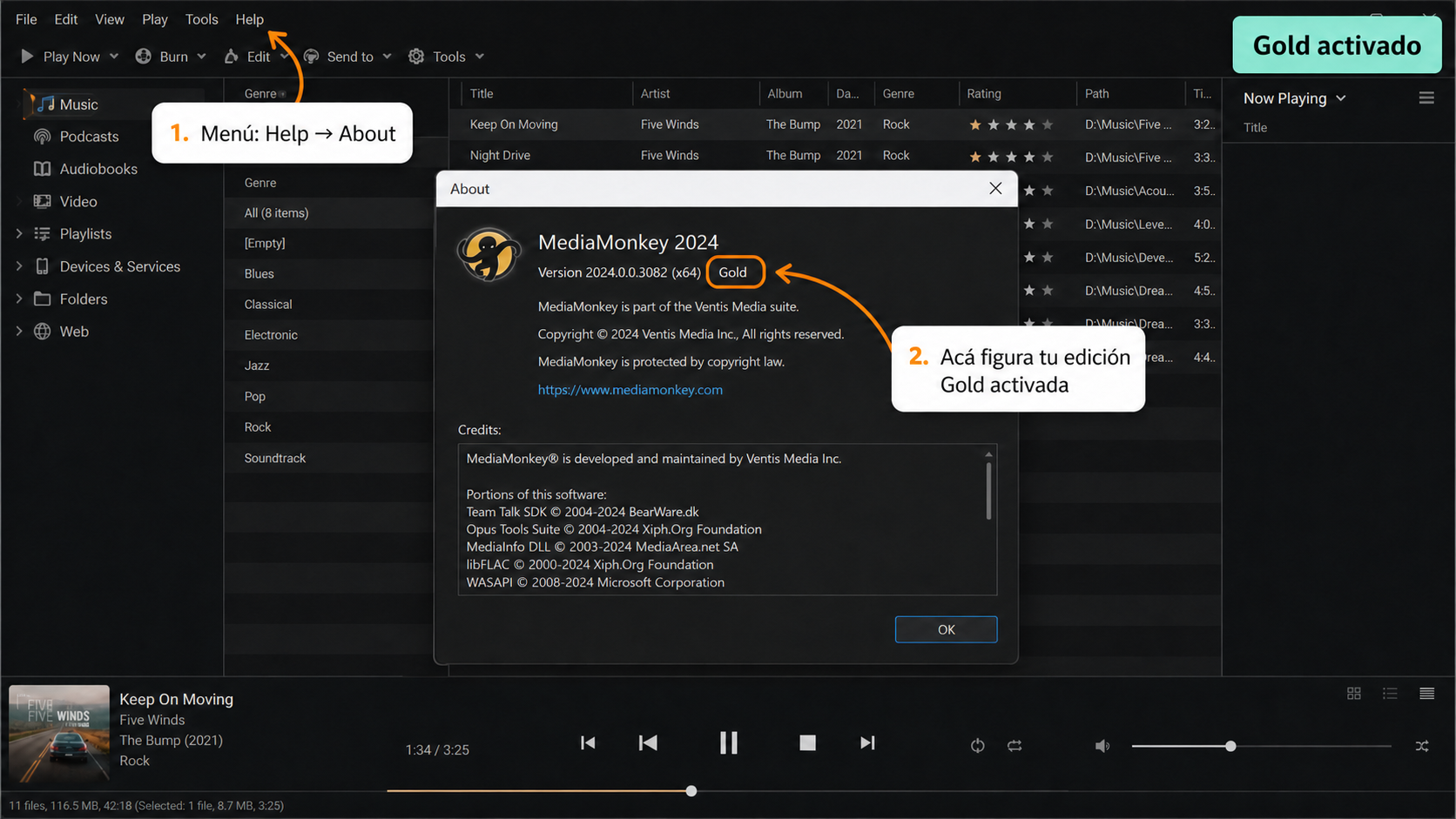Open Audiobooks in the sidebar
This screenshot has height=819, width=1456.
click(98, 169)
